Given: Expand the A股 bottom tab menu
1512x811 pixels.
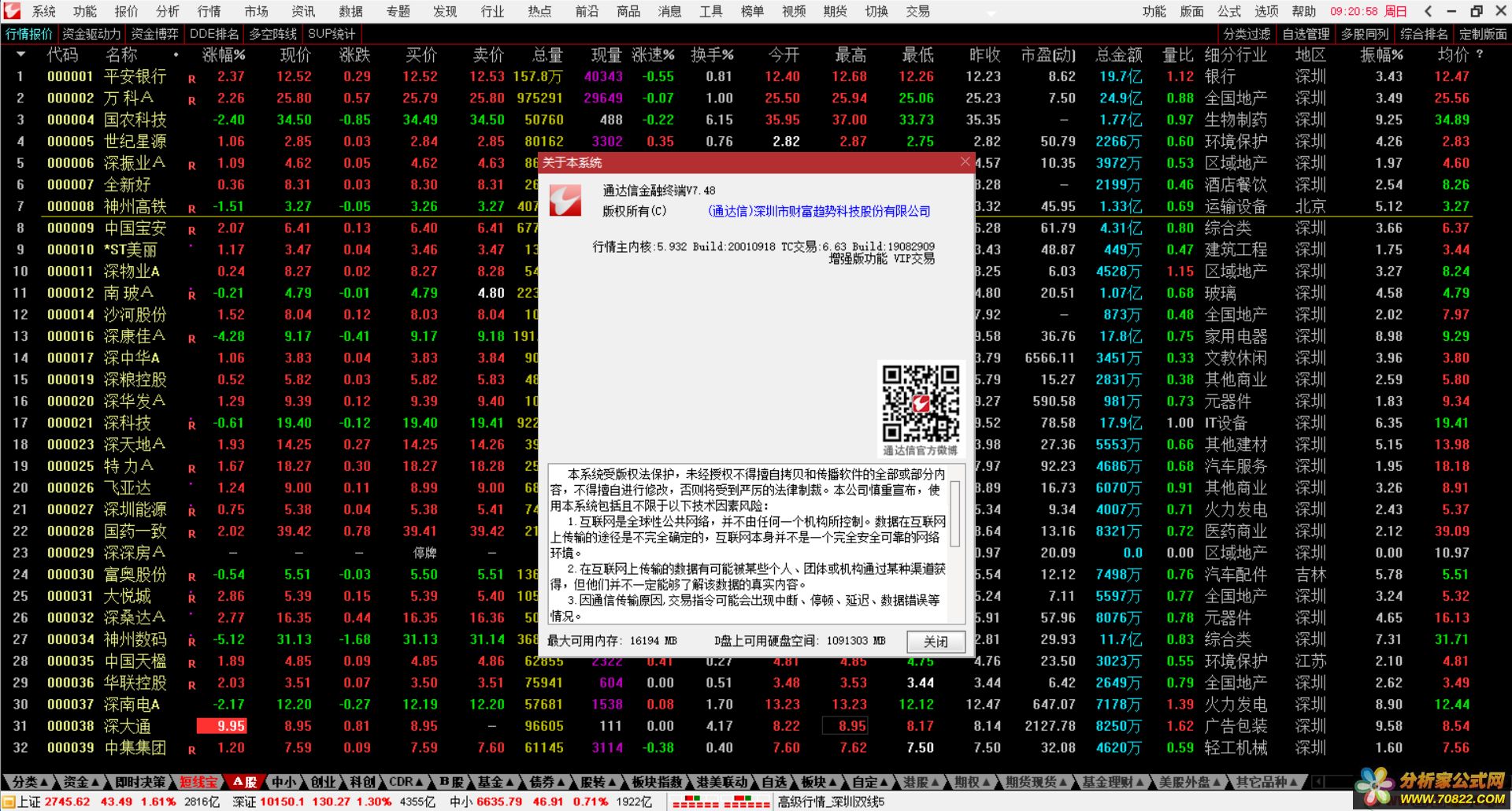Looking at the screenshot, I should tap(245, 782).
